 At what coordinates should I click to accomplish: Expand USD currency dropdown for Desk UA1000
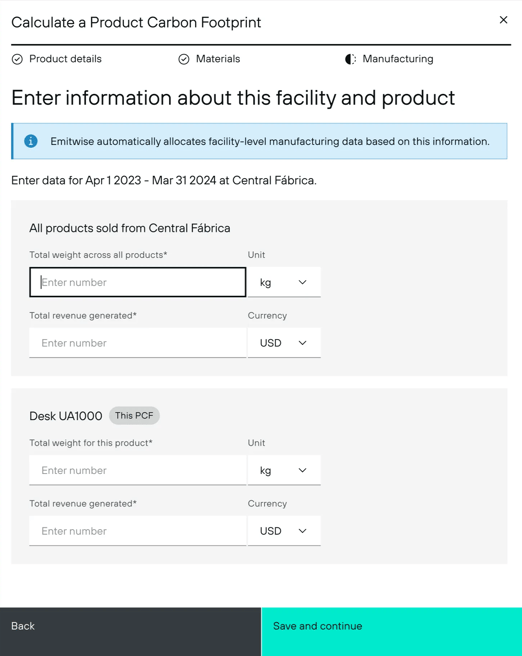point(284,531)
